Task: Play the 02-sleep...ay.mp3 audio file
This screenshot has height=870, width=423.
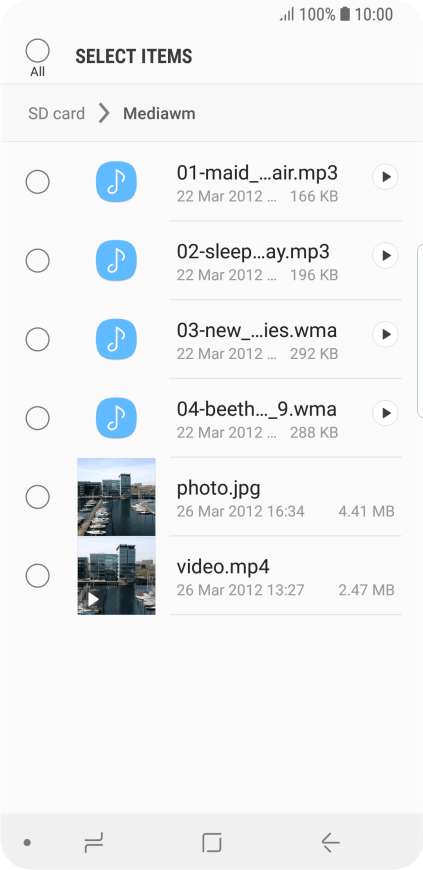Action: (385, 256)
